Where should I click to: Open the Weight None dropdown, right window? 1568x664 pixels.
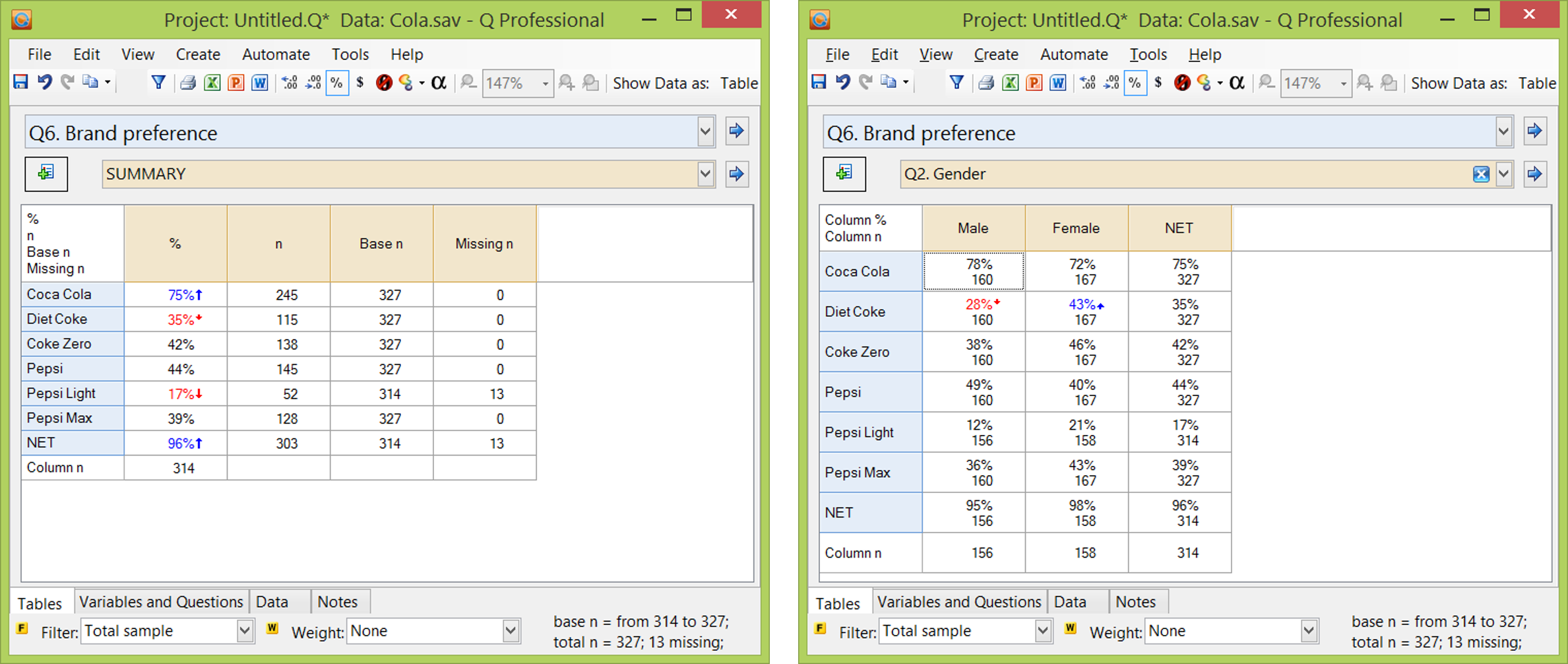(1309, 631)
